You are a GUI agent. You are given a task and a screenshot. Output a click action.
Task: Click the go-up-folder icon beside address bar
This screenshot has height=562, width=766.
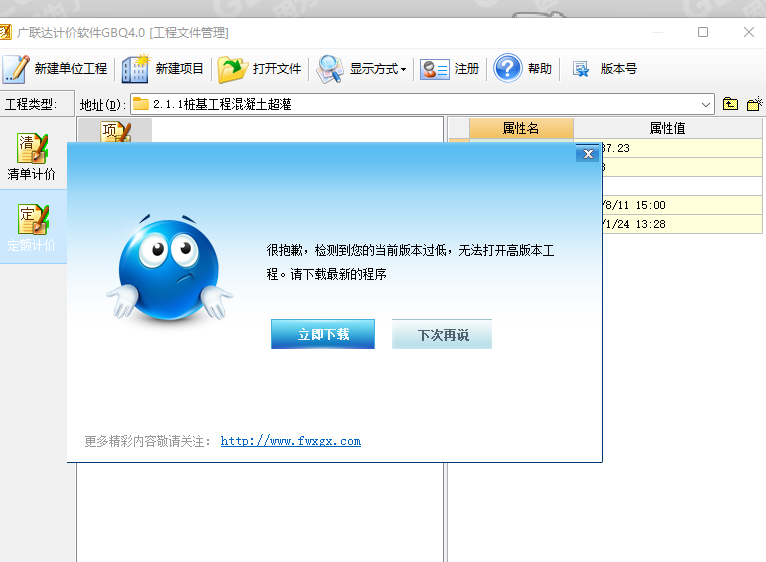tap(730, 104)
